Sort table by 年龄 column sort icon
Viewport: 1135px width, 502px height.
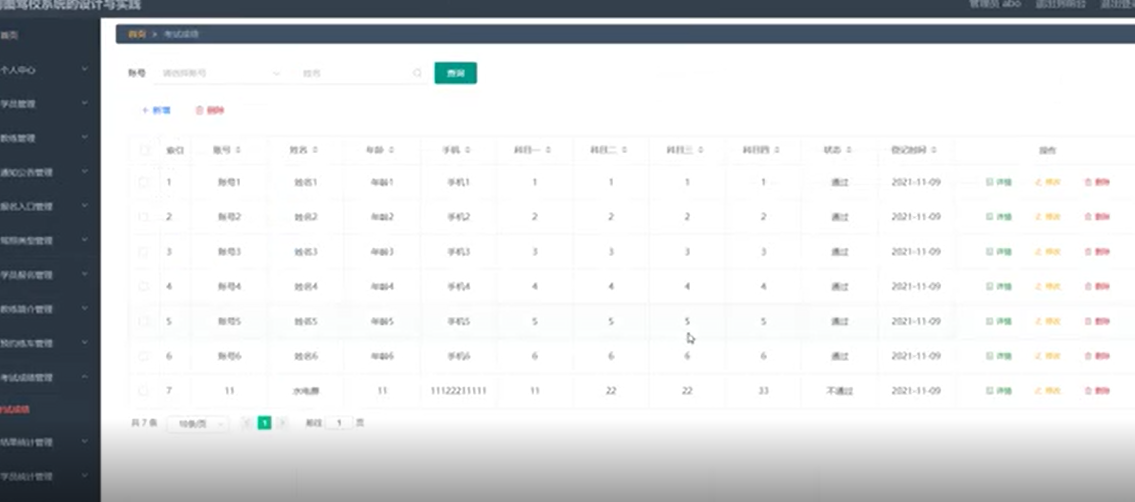391,150
